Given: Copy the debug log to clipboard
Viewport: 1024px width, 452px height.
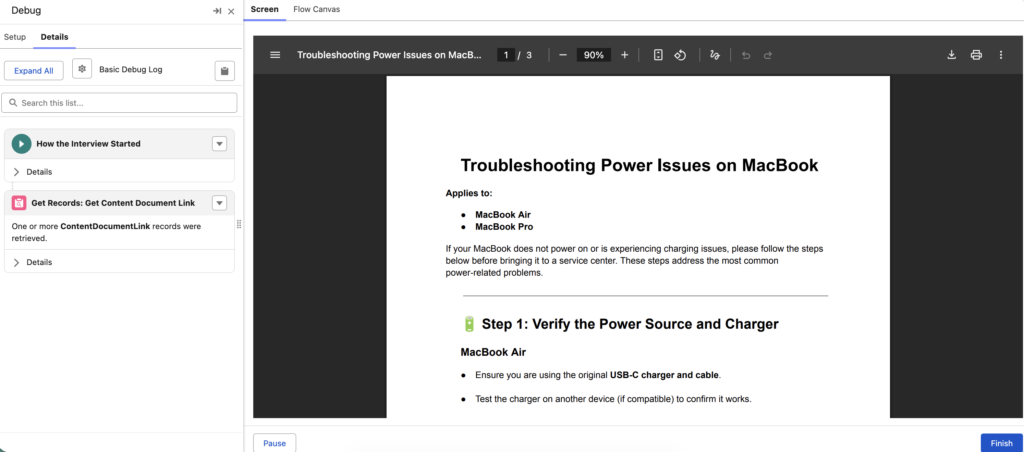Looking at the screenshot, I should (x=225, y=71).
